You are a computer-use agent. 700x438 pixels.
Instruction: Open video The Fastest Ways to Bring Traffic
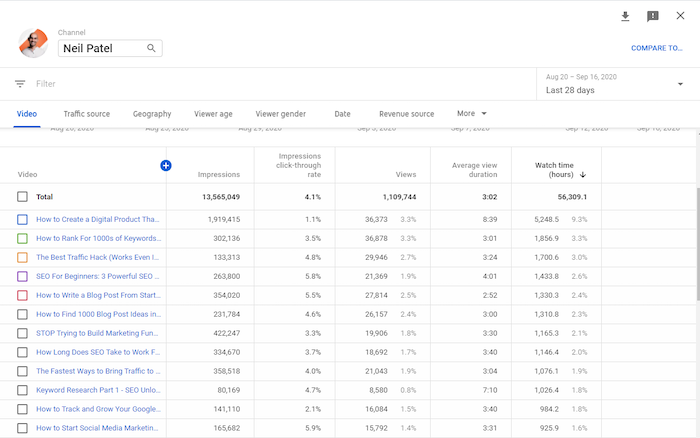(98, 371)
